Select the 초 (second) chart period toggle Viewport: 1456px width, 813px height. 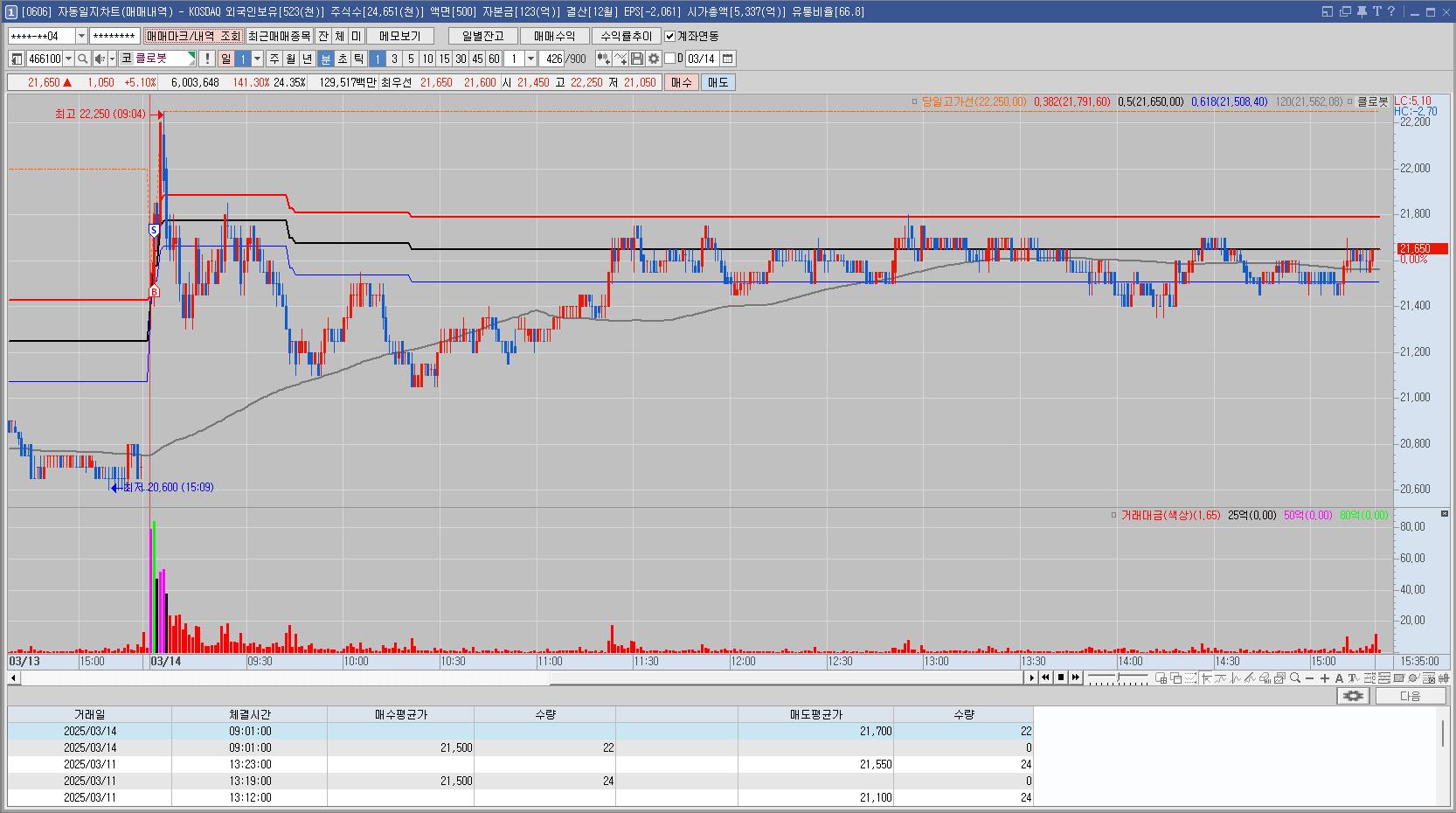[x=343, y=59]
